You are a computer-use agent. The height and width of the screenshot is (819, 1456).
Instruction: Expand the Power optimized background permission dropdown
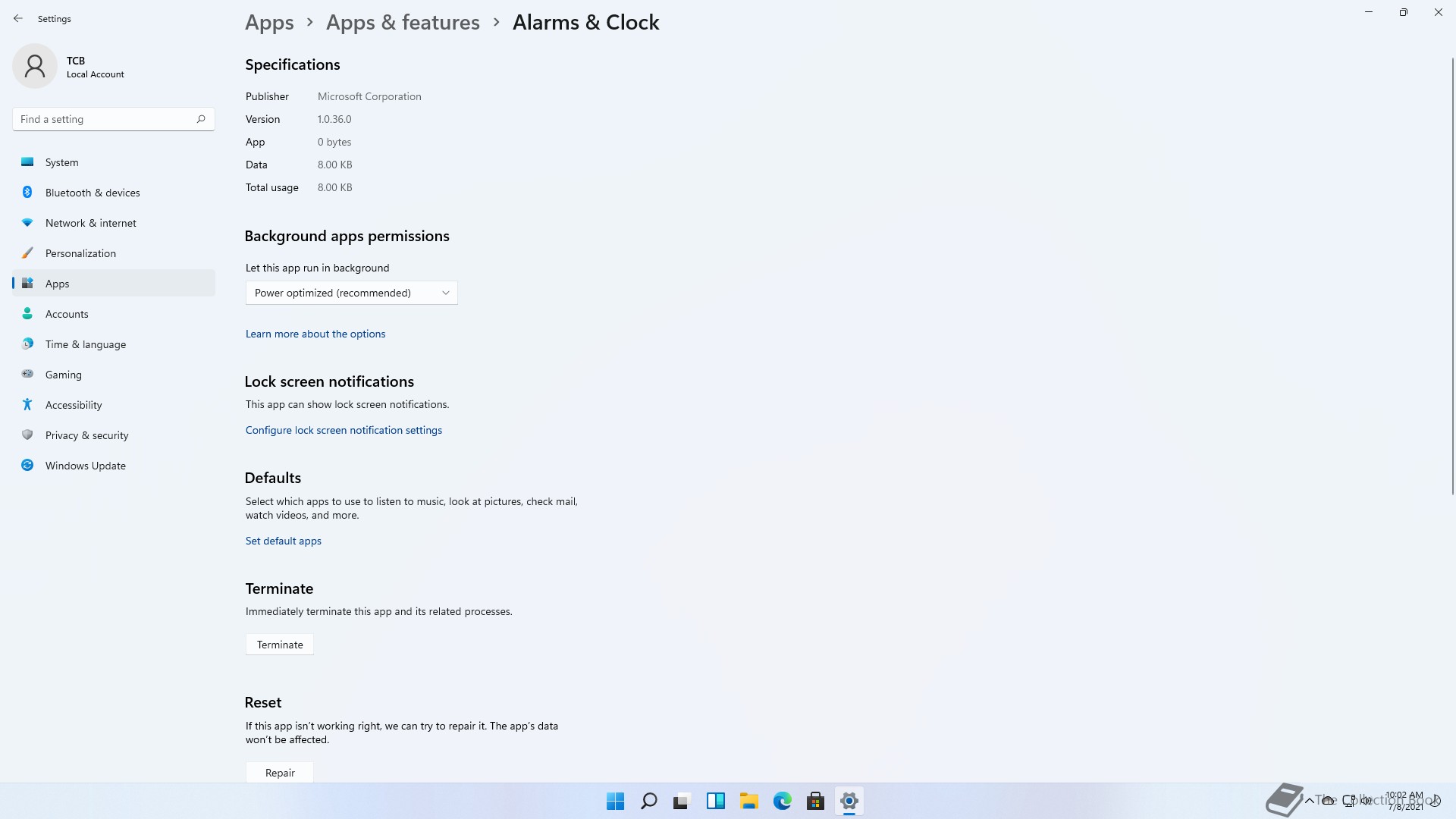point(351,293)
